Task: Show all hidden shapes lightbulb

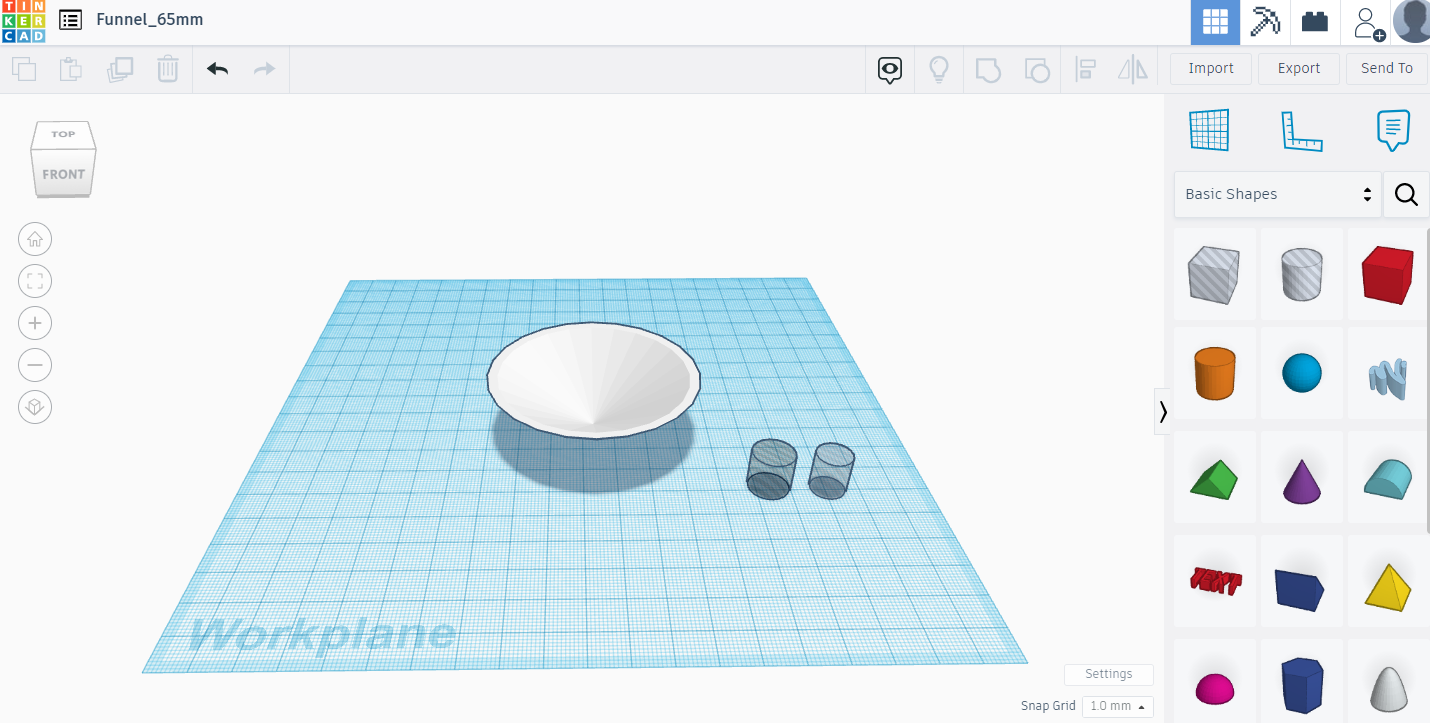Action: (x=939, y=69)
